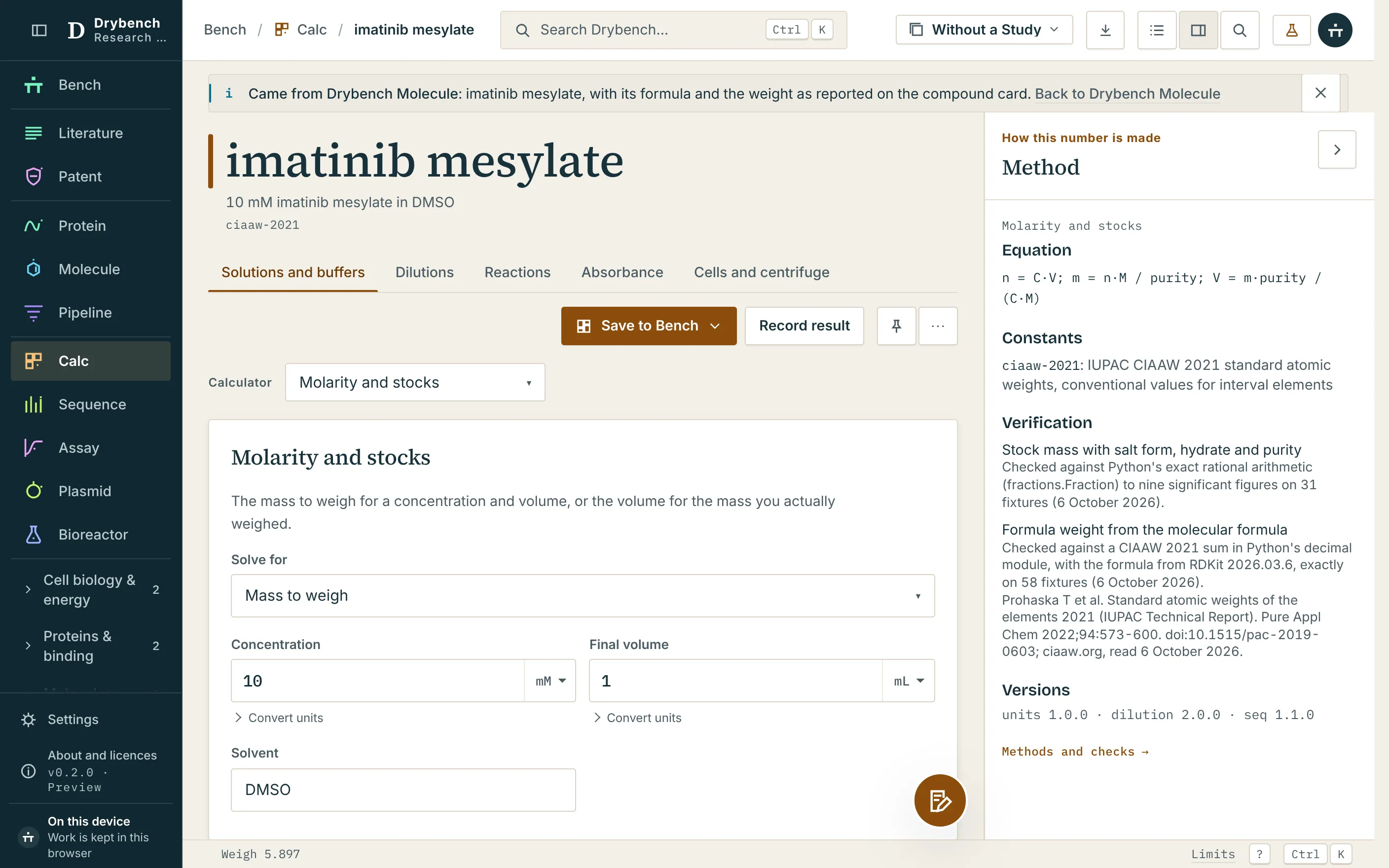Click the magnifier icon button top right
1389x868 pixels.
click(1239, 30)
